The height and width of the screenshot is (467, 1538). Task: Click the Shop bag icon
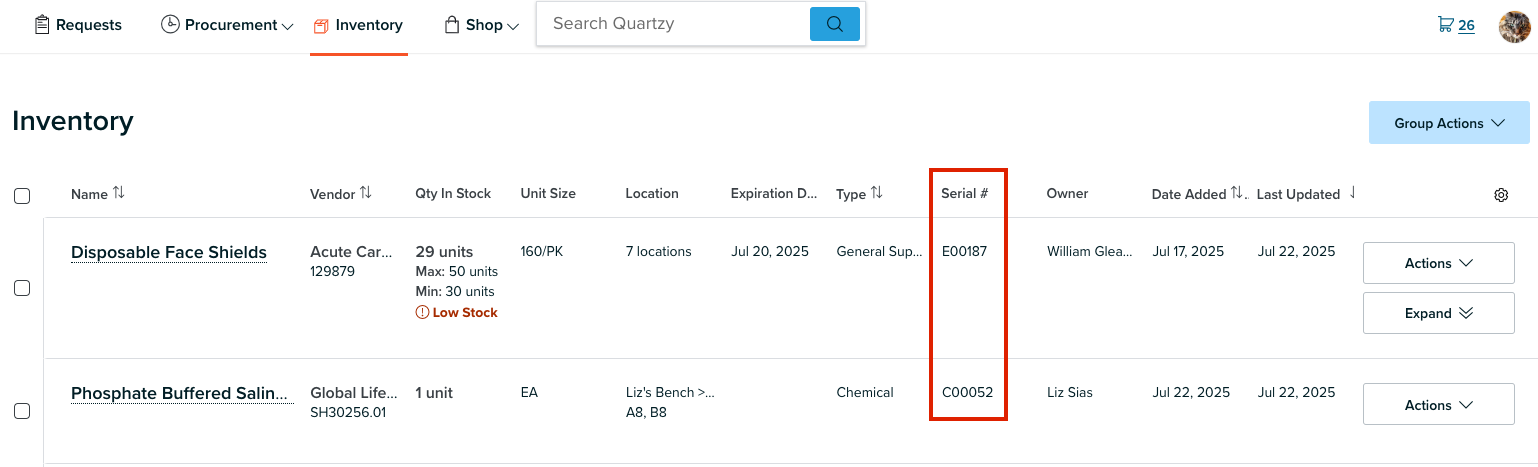[x=452, y=25]
